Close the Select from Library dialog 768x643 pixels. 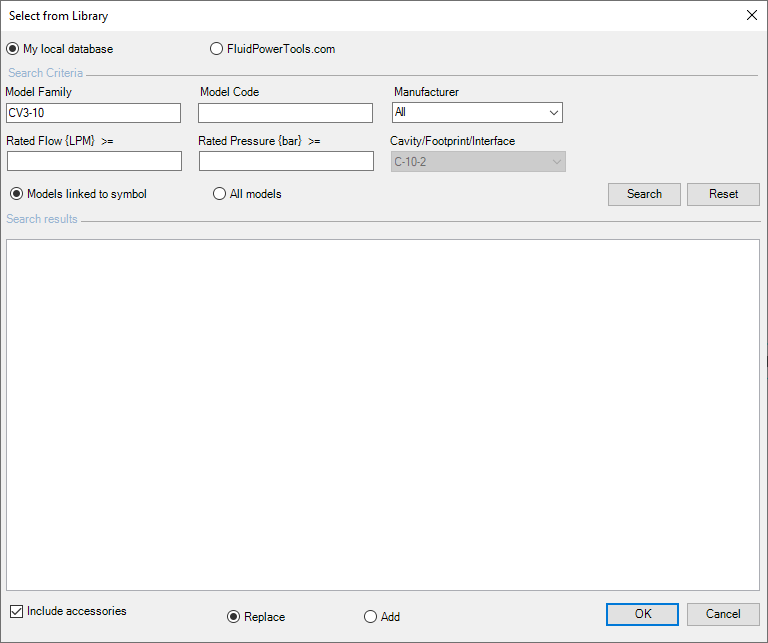751,15
